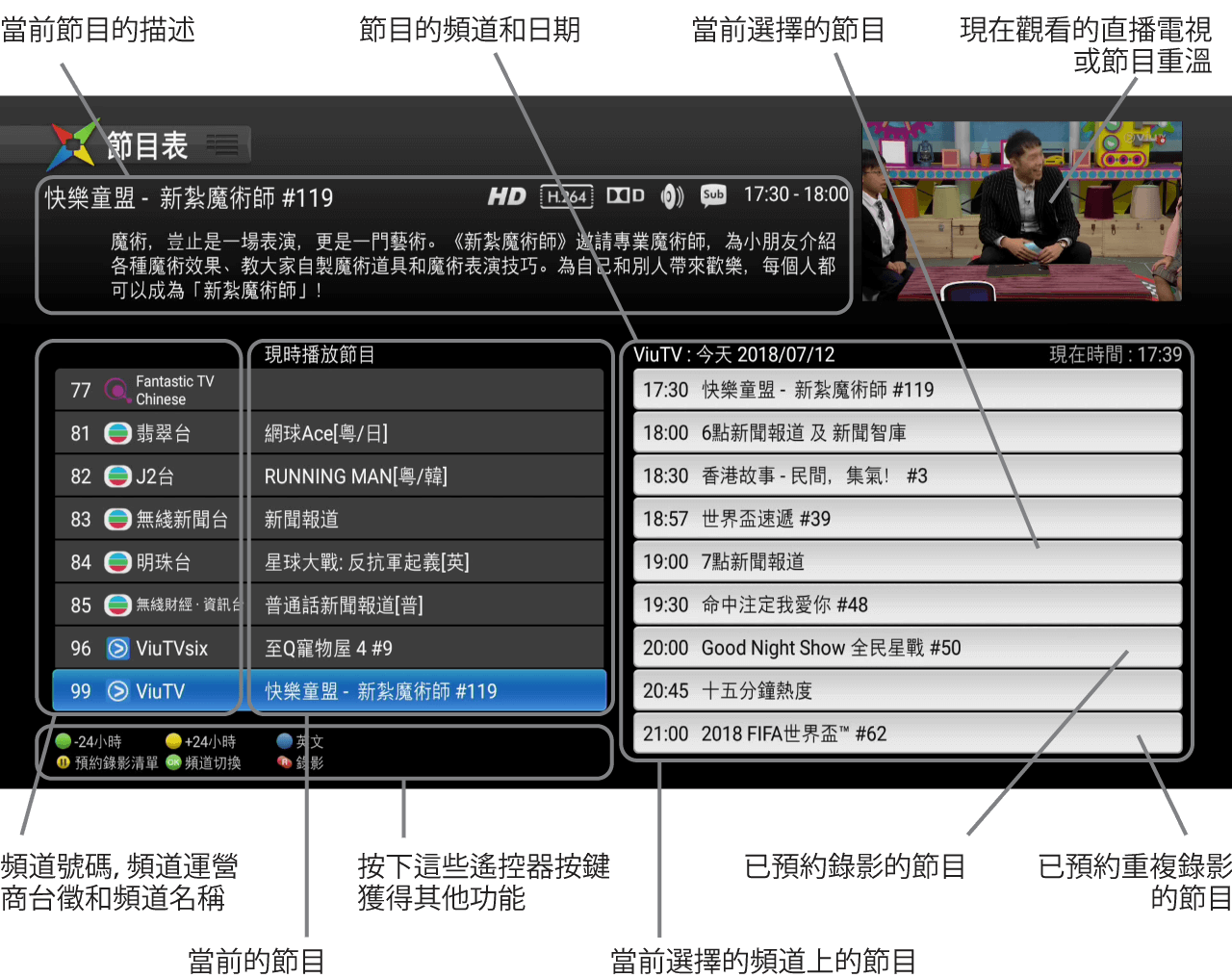Screen dimensions: 1232x978
Task: Click the ViuTV 今天 2018/07/12 header
Action: [x=734, y=354]
